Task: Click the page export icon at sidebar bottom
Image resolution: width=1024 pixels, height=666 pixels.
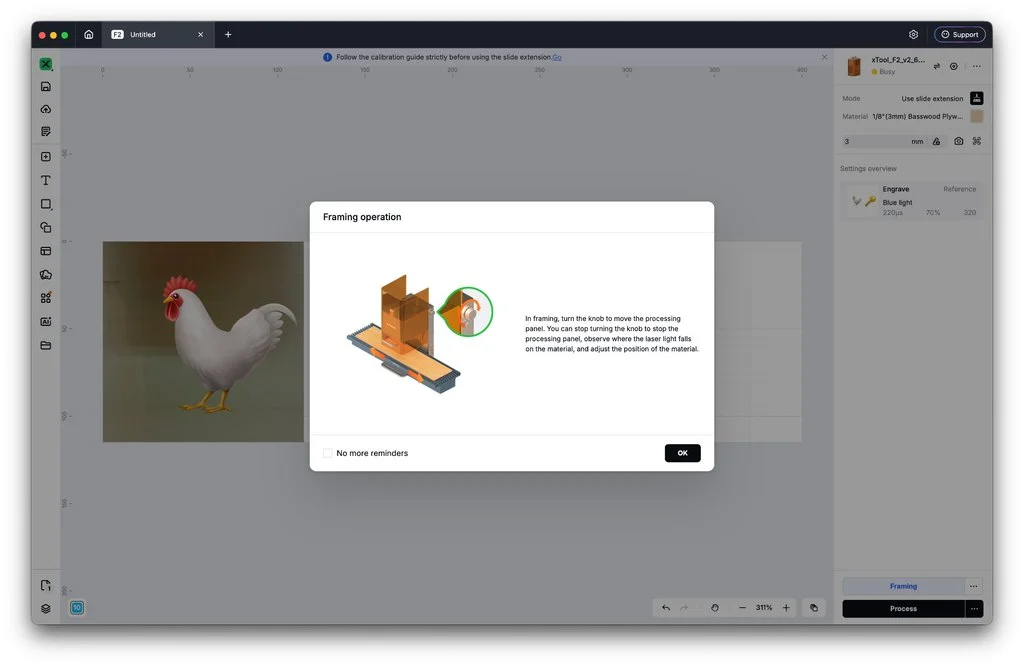Action: point(46,585)
